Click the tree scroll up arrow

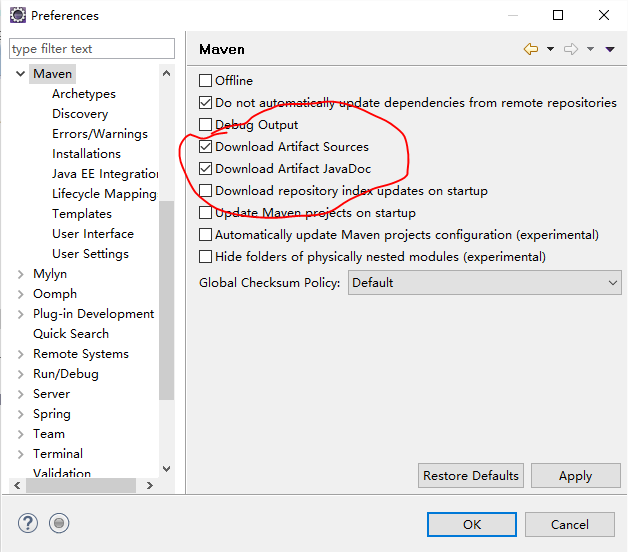(x=167, y=73)
